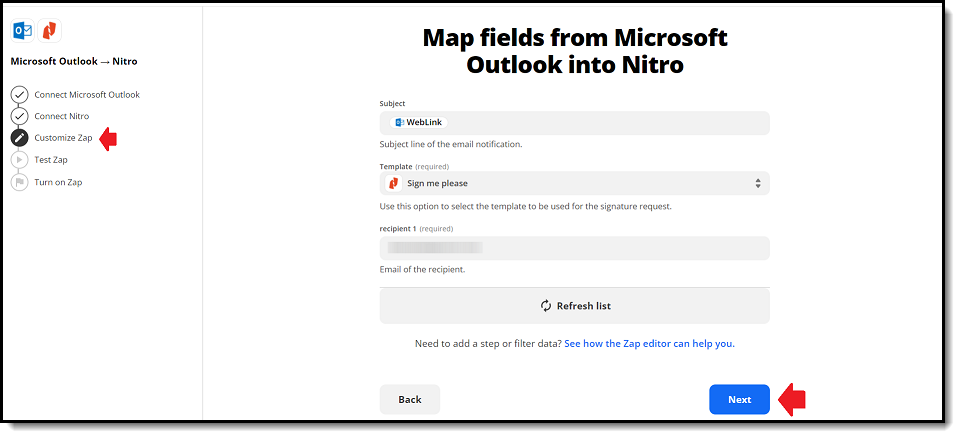The image size is (960, 438).
Task: Click the checkmark circle beside Connect Microsoft Outlook
Action: coord(20,95)
